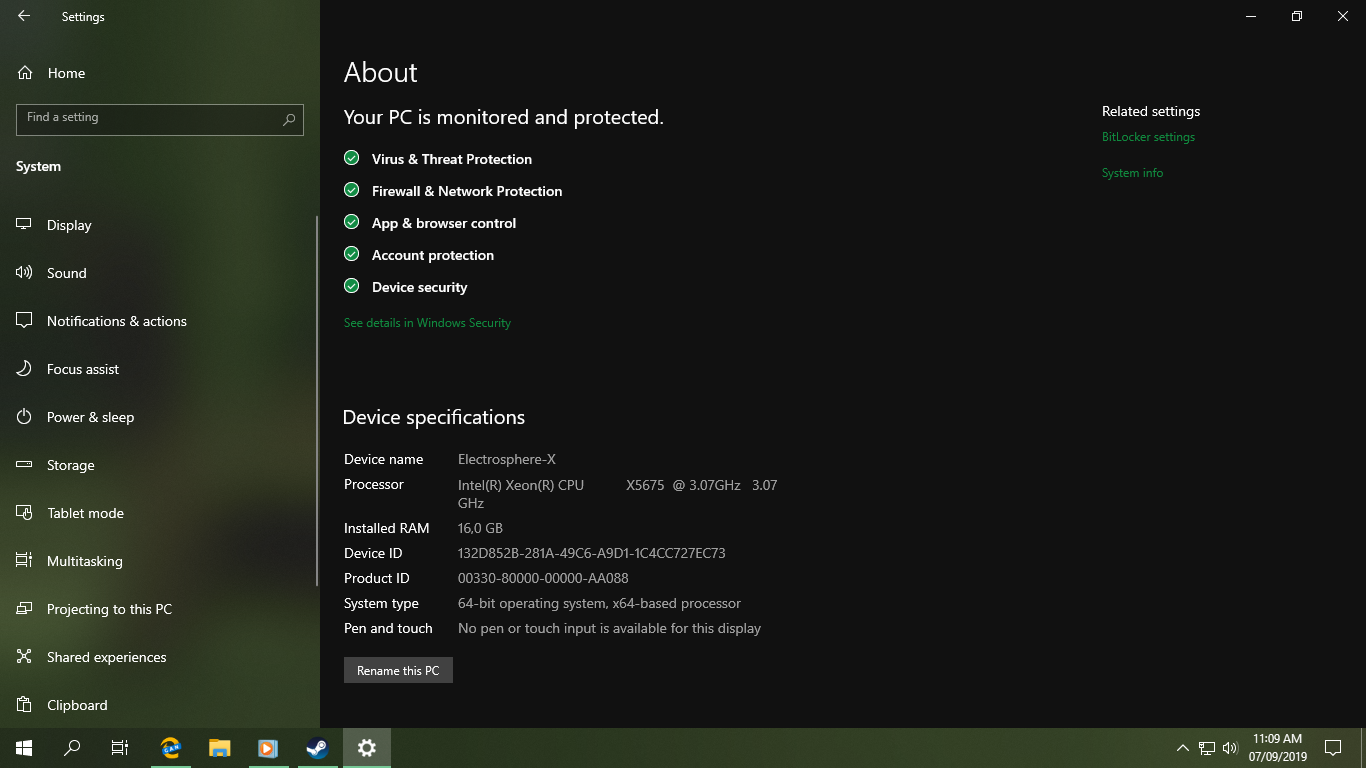This screenshot has width=1366, height=768.
Task: Click Account protection text
Action: [x=433, y=255]
